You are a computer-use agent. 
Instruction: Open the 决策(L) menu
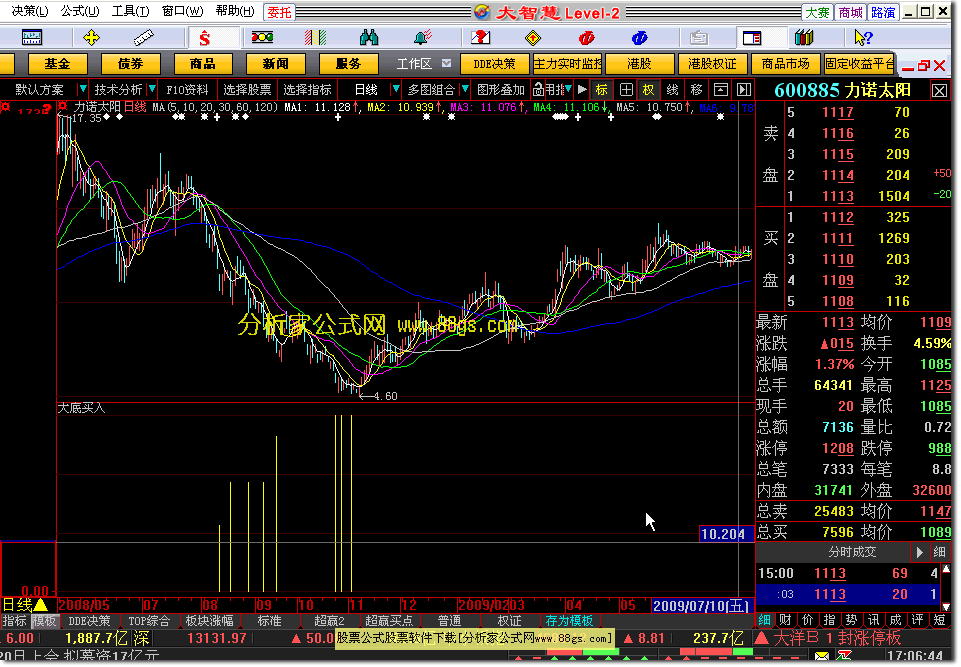[29, 11]
